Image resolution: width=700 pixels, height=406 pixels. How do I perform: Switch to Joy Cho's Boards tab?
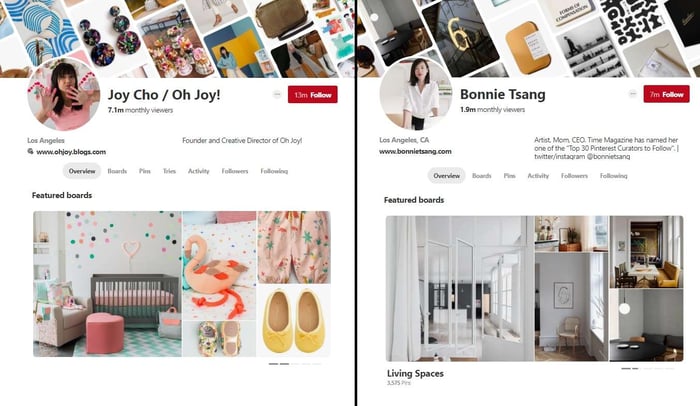point(117,171)
